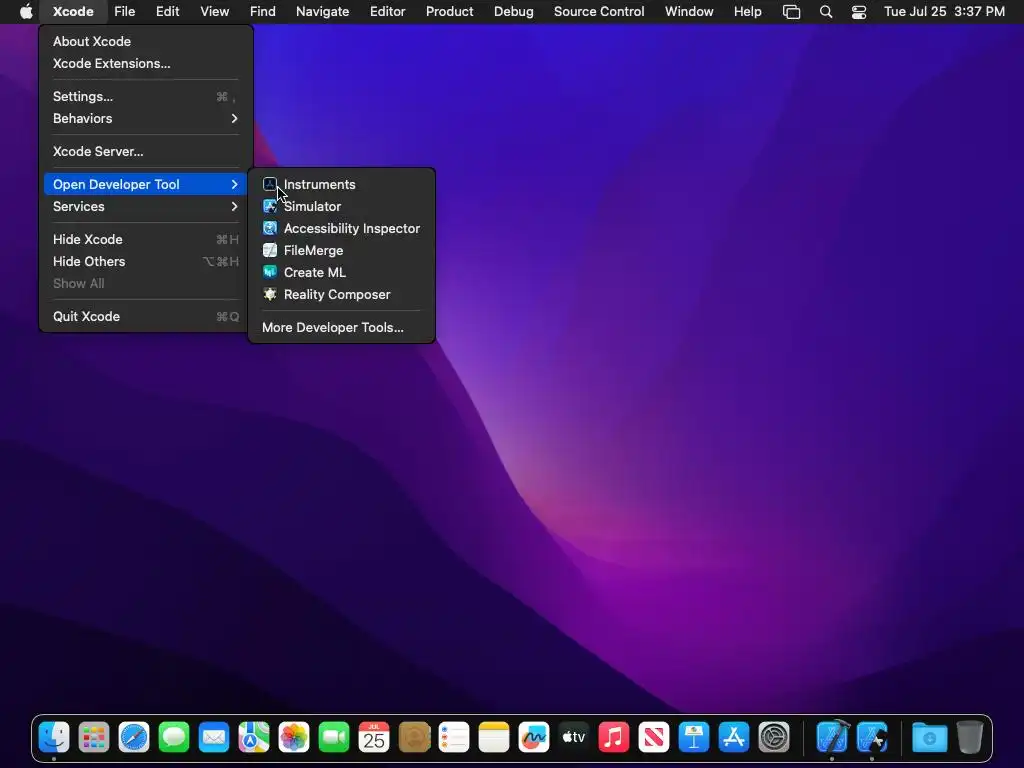This screenshot has width=1024, height=768.
Task: Open Launchpad from the Dock
Action: tap(94, 738)
